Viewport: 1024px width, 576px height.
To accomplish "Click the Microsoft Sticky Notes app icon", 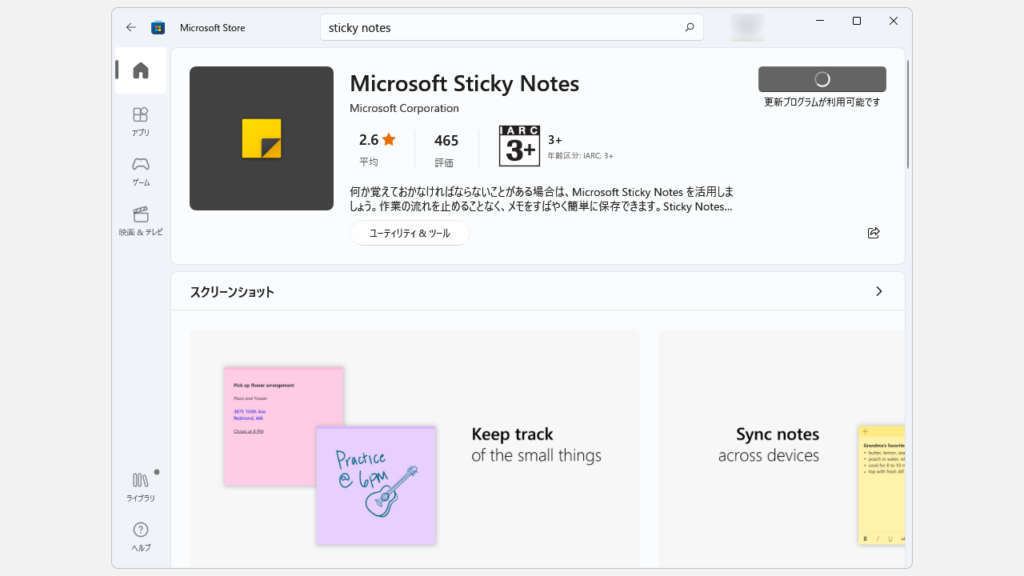I will click(261, 138).
